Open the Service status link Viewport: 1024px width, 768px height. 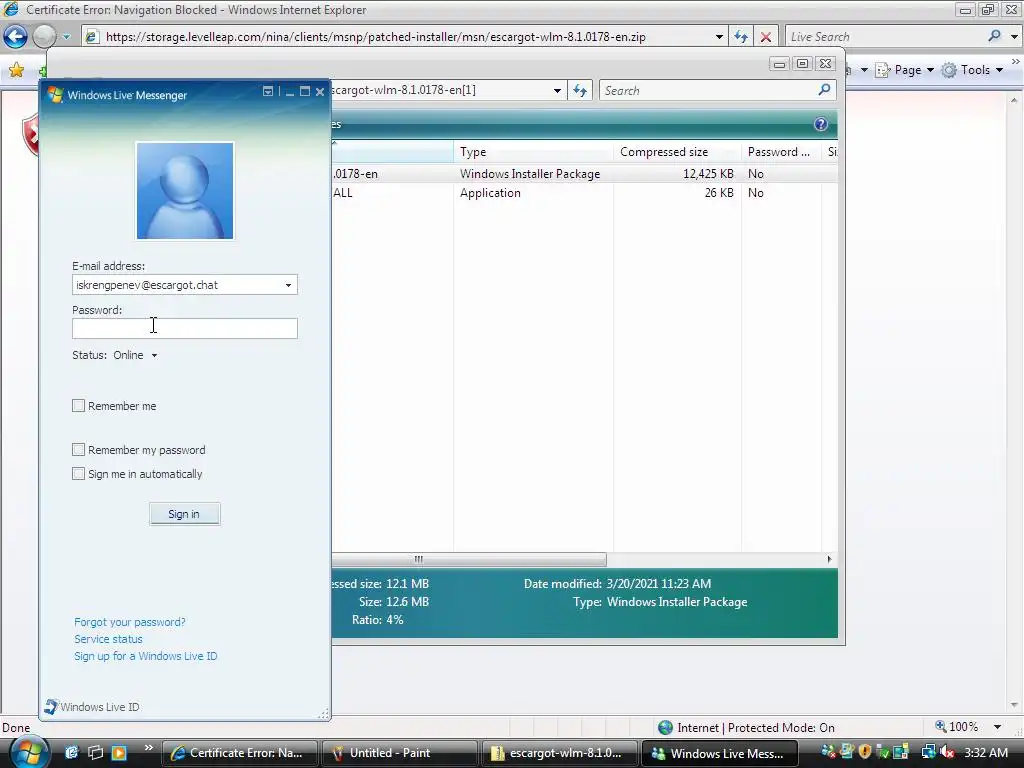108,639
